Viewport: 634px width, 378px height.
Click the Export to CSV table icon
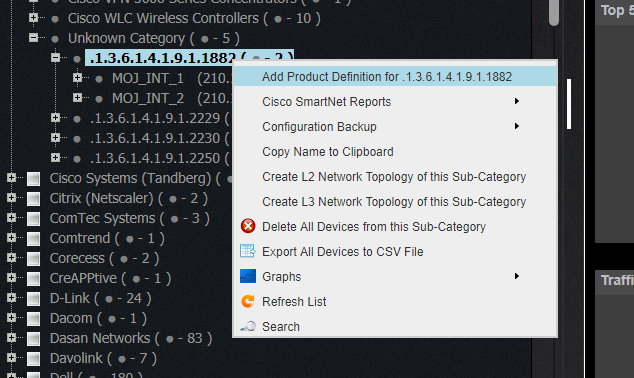coord(247,251)
